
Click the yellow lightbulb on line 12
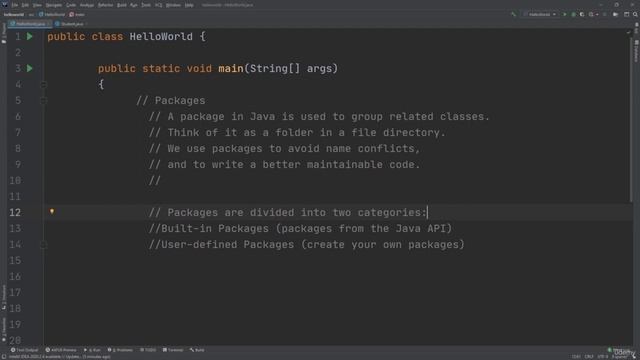52,211
